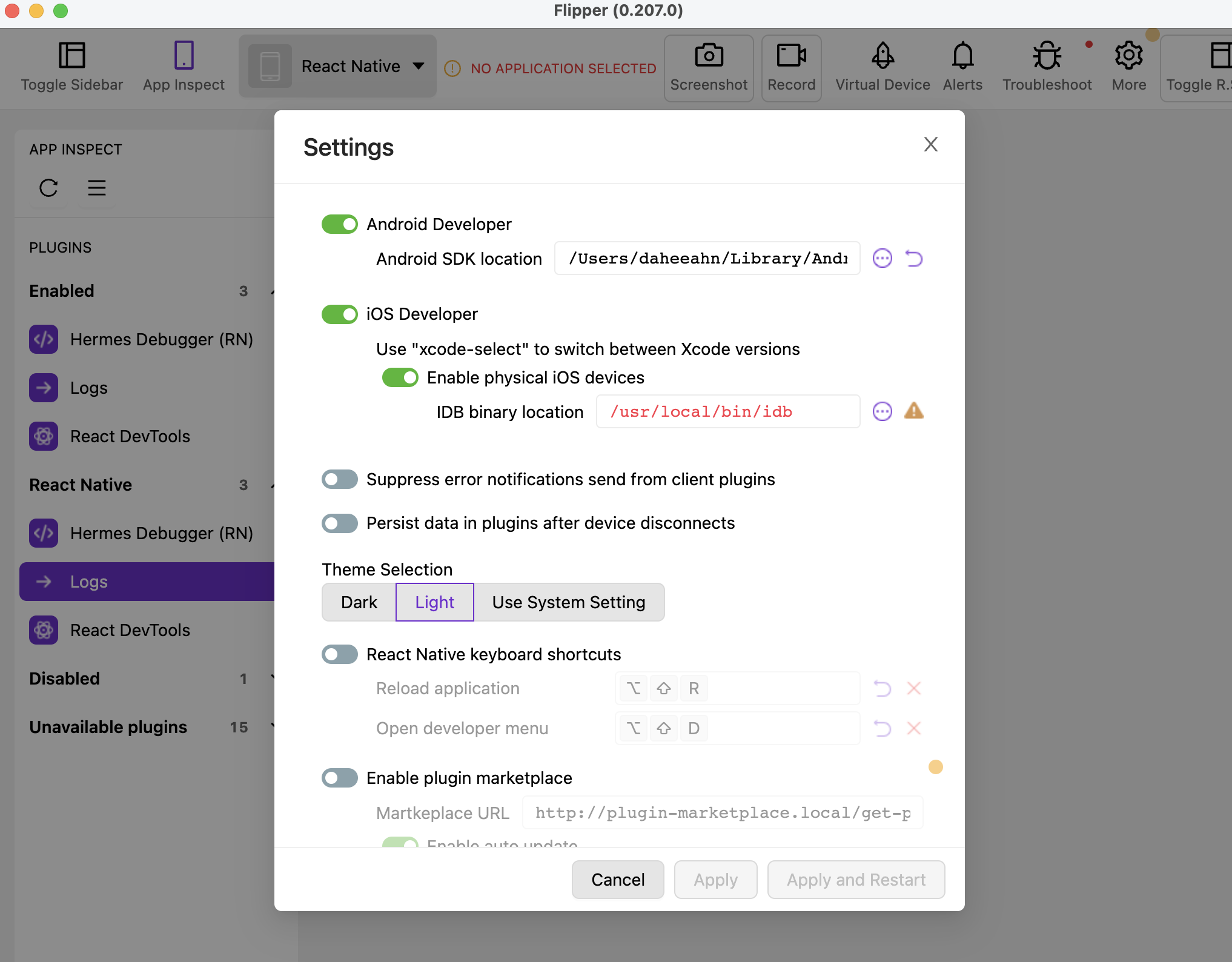This screenshot has width=1232, height=962.
Task: Select the Dark theme option
Action: click(x=359, y=602)
